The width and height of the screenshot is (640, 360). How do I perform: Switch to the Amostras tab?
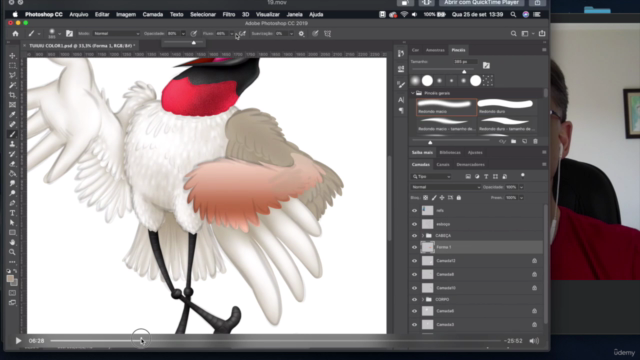(435, 50)
